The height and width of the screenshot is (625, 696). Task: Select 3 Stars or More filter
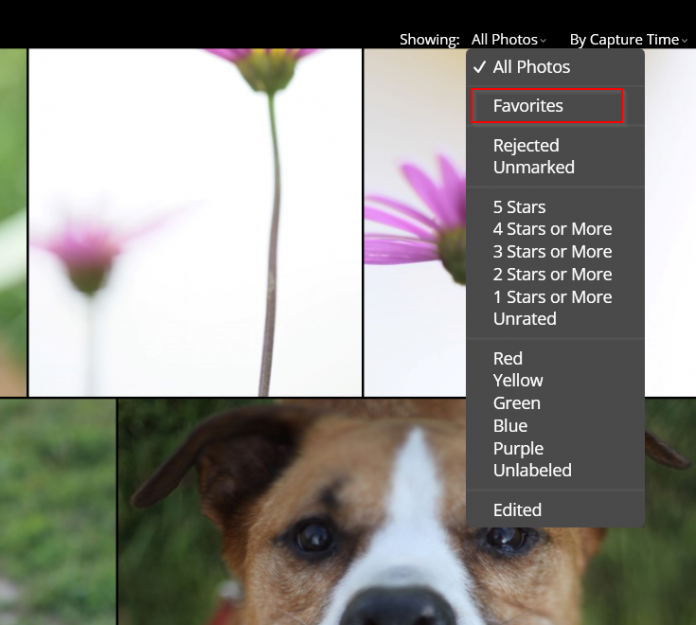click(x=552, y=252)
